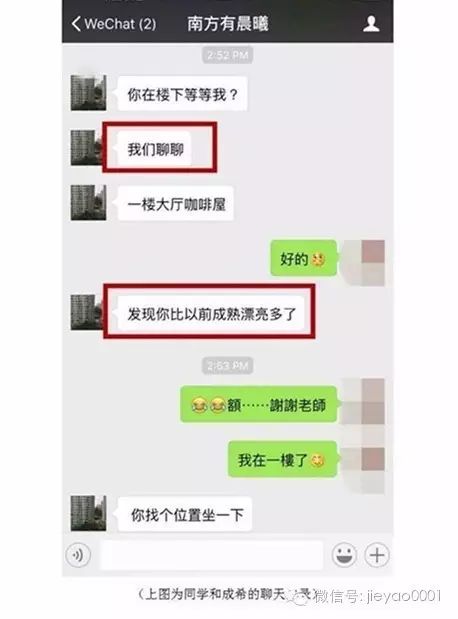Tap the back arrow to WeChat list

pyautogui.click(x=76, y=24)
